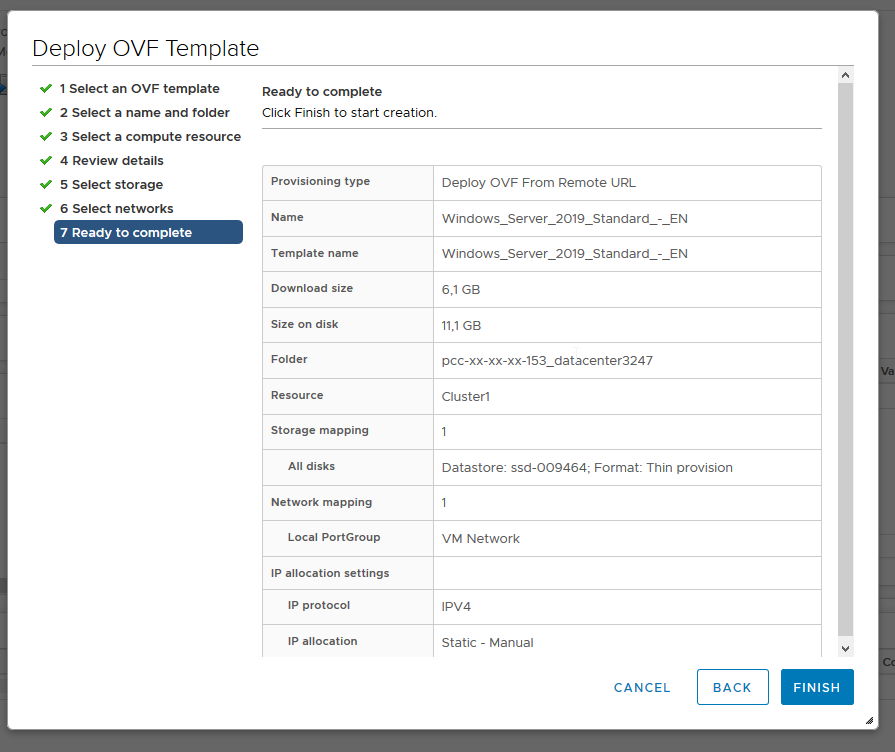Click the checkmark icon beside Review details
This screenshot has width=895, height=752.
click(46, 161)
